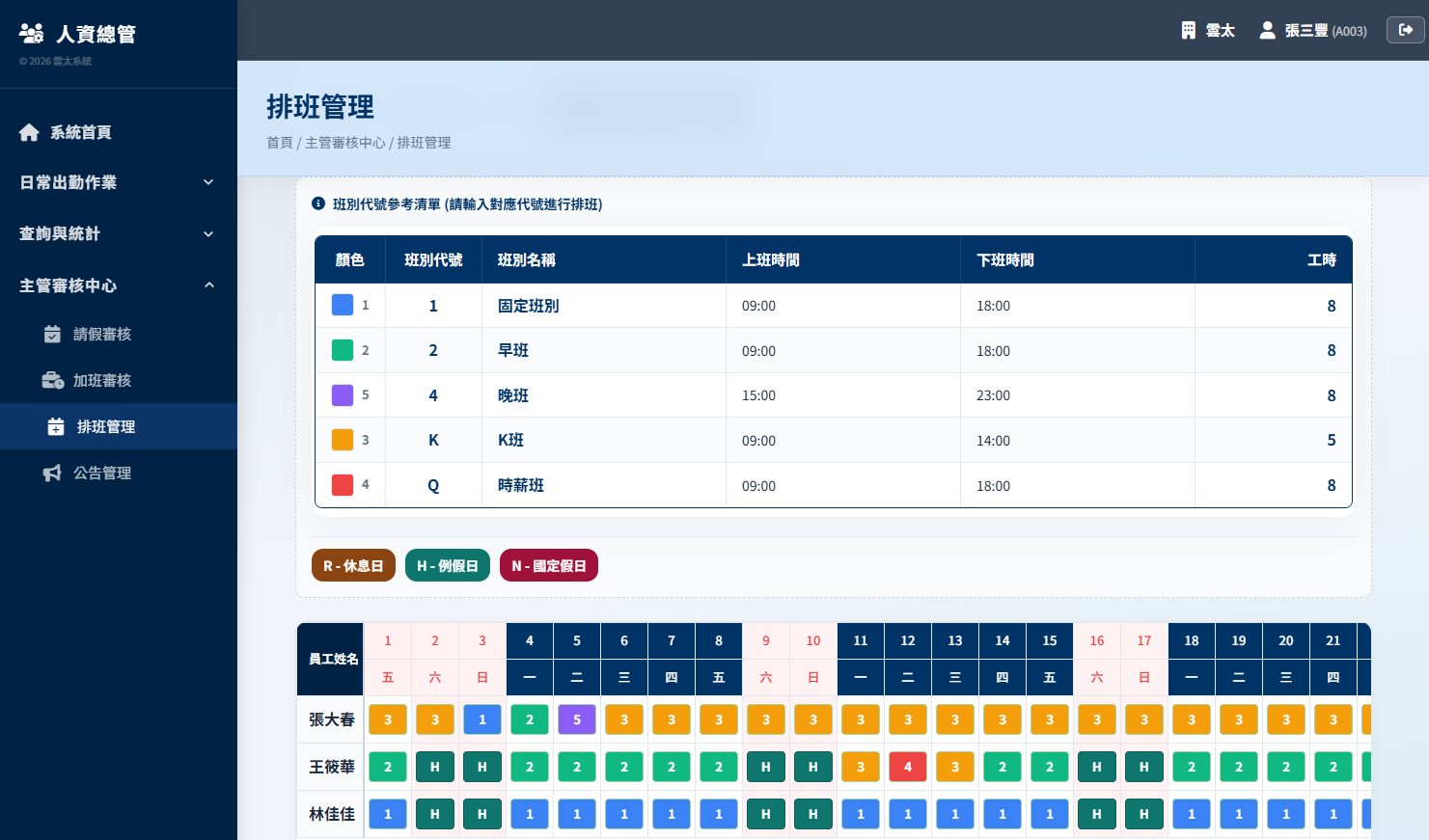Screen dimensions: 1429x840
Task: Click the 班別名稱 column header
Action: 604,259
